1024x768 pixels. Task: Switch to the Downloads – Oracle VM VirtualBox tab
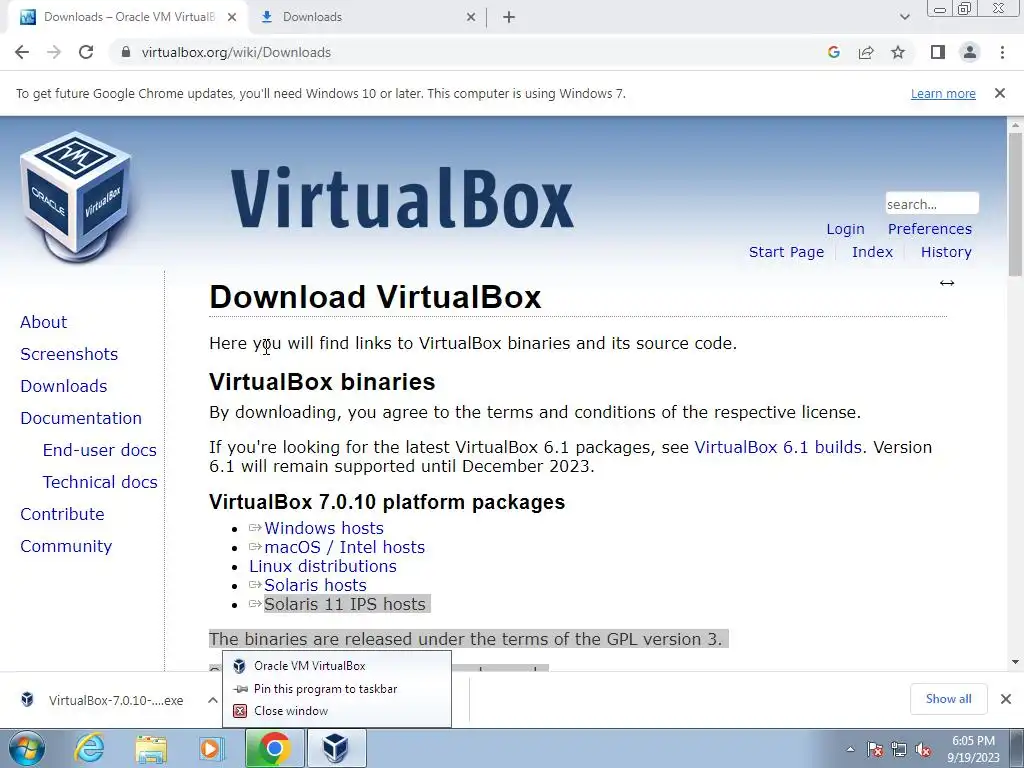[x=128, y=17]
